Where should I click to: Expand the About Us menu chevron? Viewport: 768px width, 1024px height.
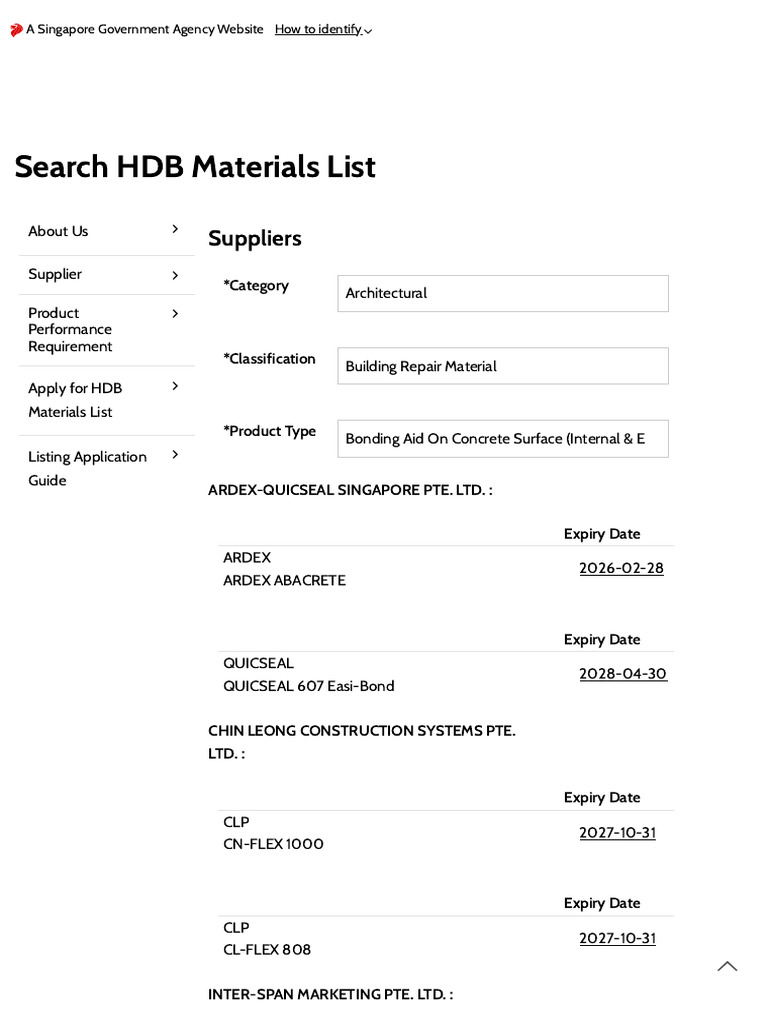[x=175, y=230]
